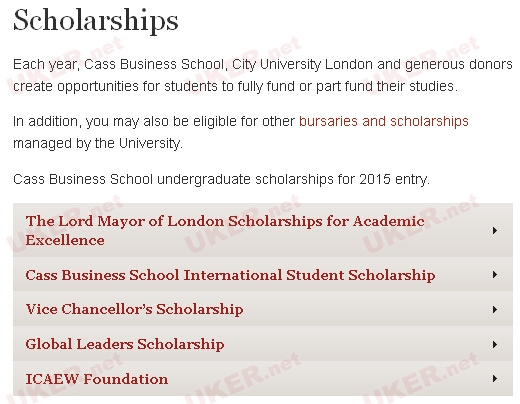Click the 'create opportunities for students' text line
Image resolution: width=520 pixels, height=404 pixels.
235,86
